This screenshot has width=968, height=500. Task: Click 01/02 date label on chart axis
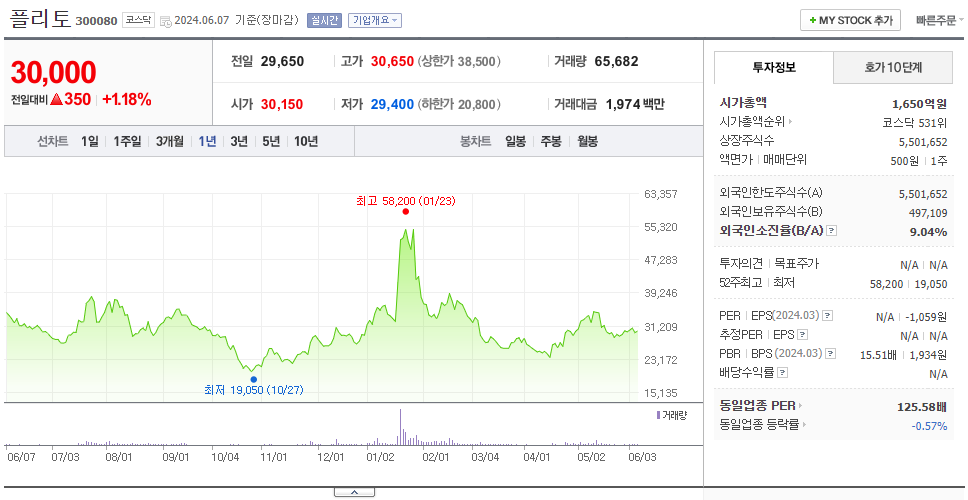(380, 457)
